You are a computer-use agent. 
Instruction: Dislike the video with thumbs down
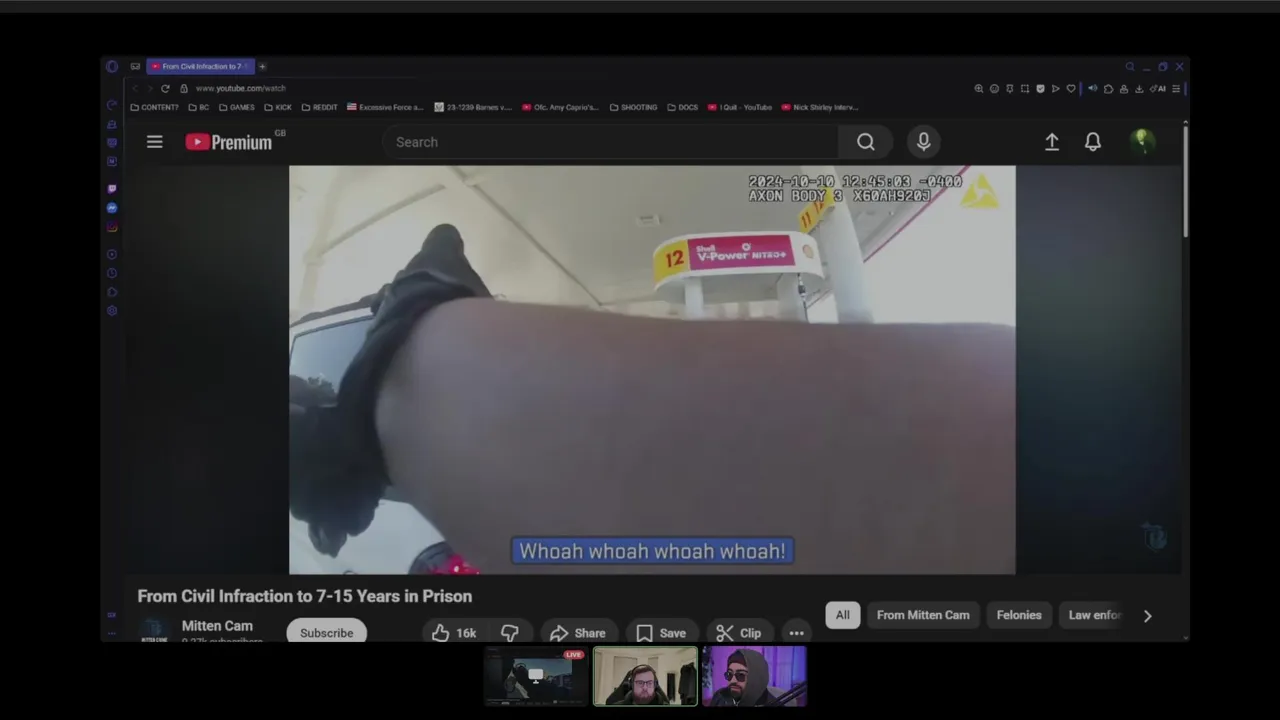click(x=509, y=633)
